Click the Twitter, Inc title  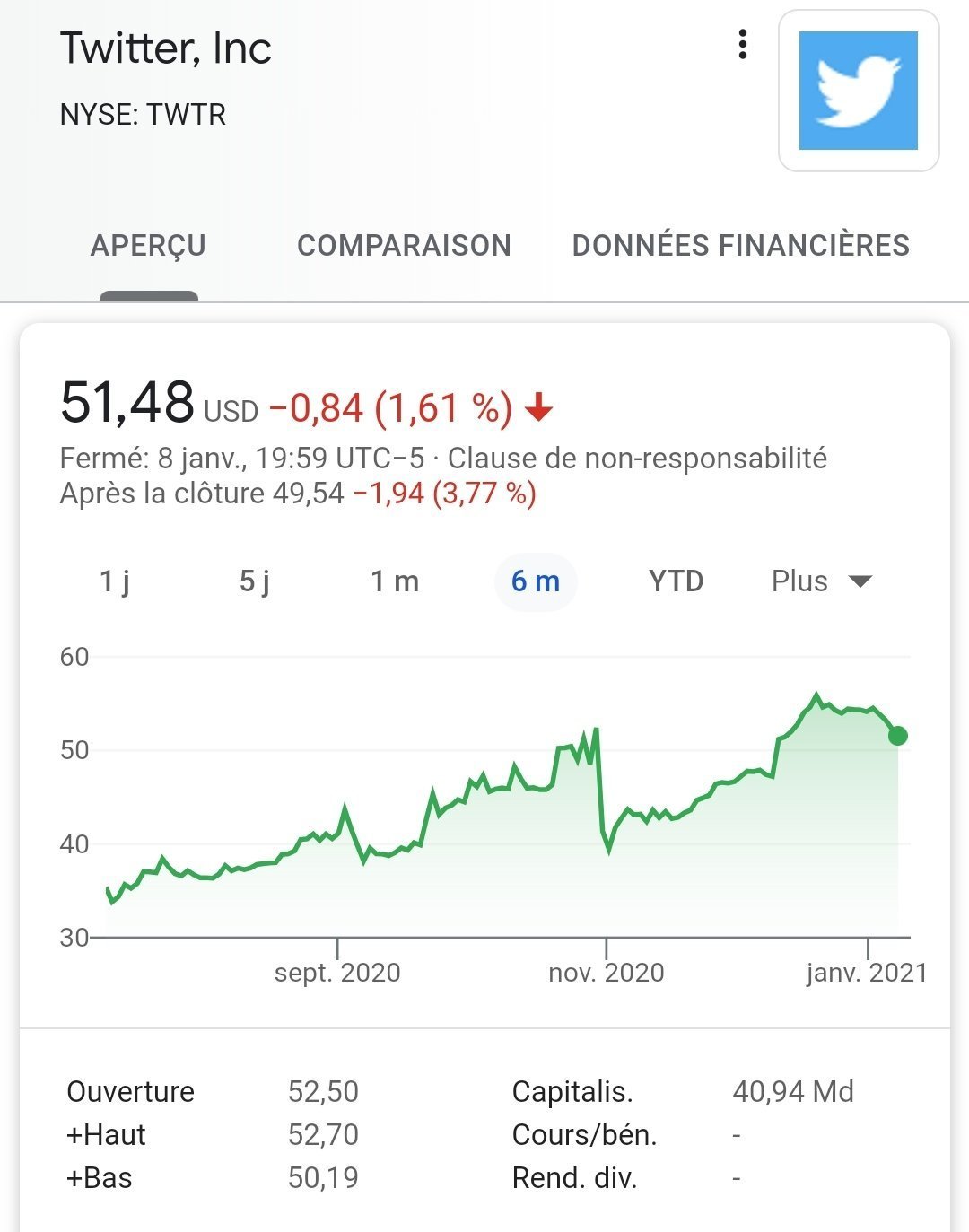click(x=166, y=48)
